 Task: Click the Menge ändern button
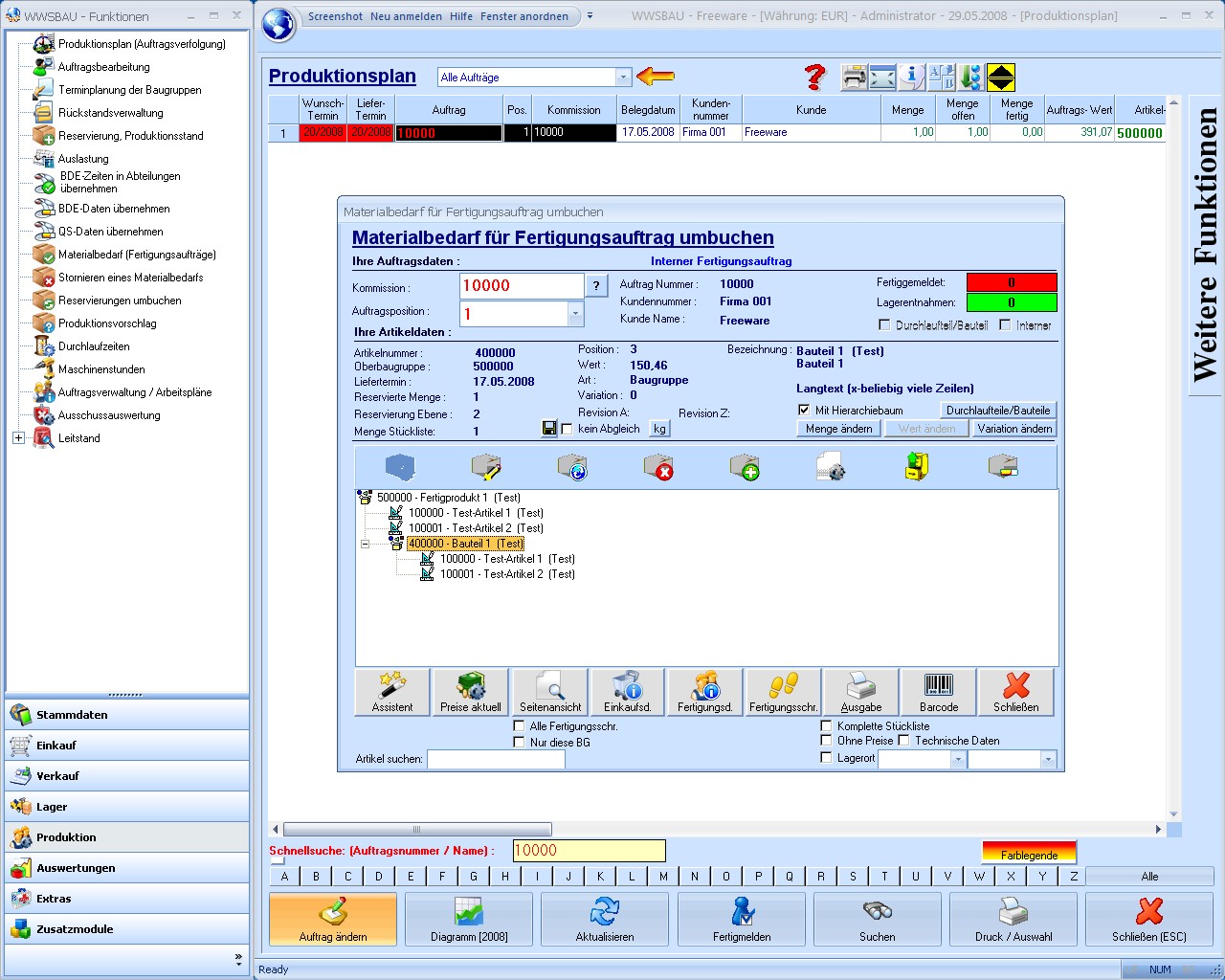[838, 429]
